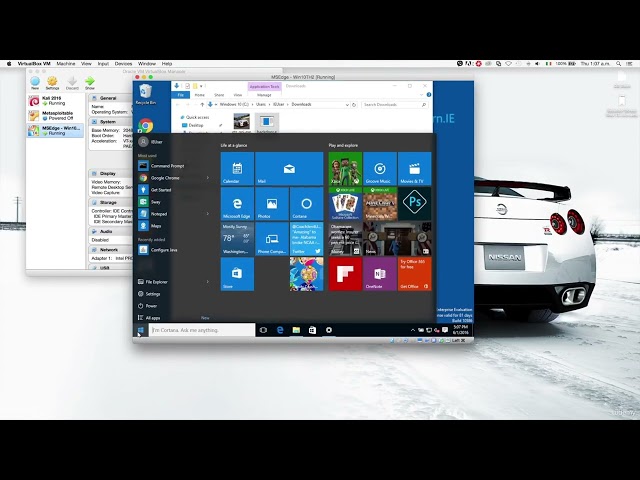640x480 pixels.
Task: Select Quick access in Explorer sidebar
Action: point(195,117)
